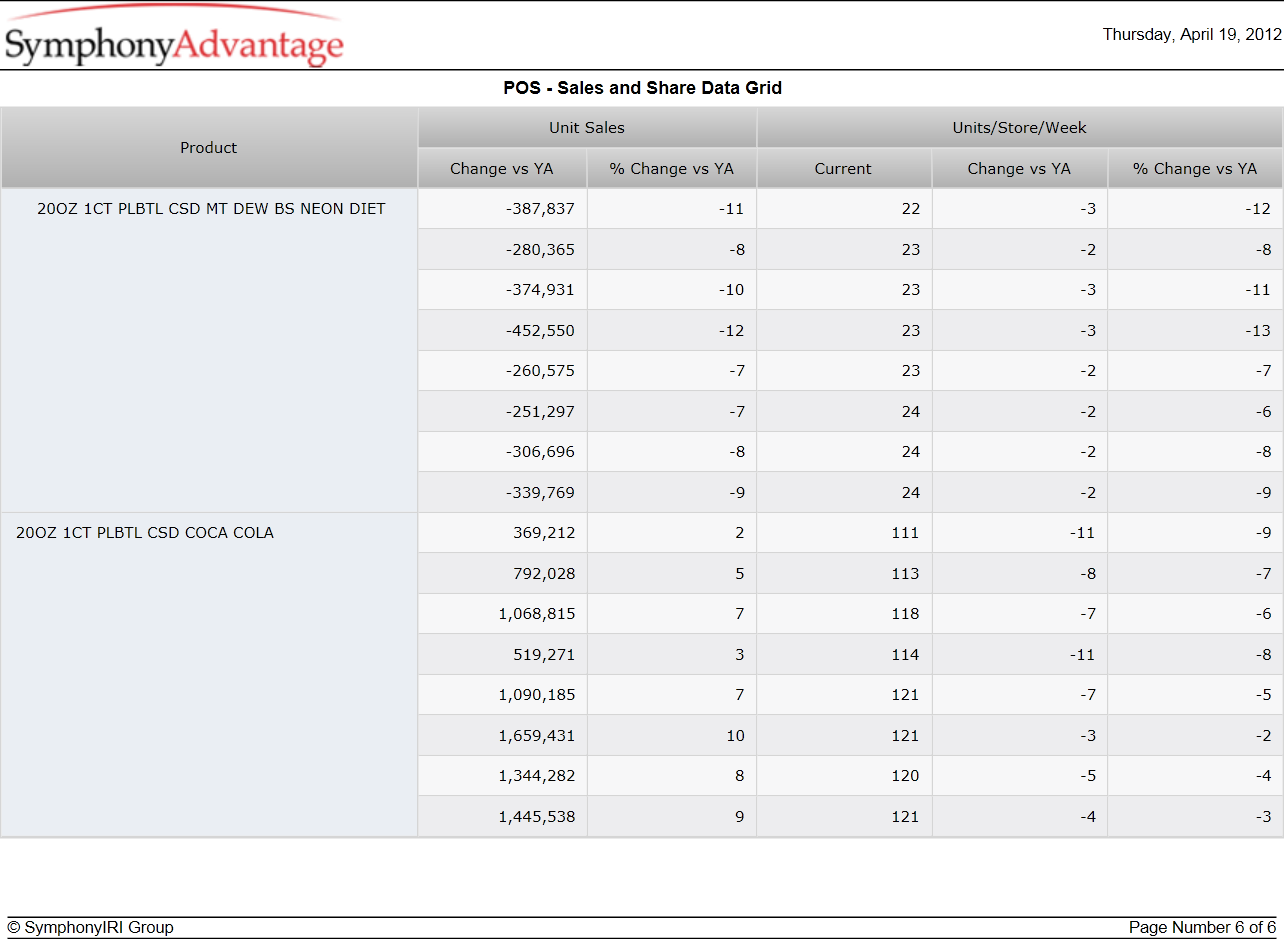Click the % Change value -13 in the -452,550 row
This screenshot has height=946, width=1284.
1258,331
